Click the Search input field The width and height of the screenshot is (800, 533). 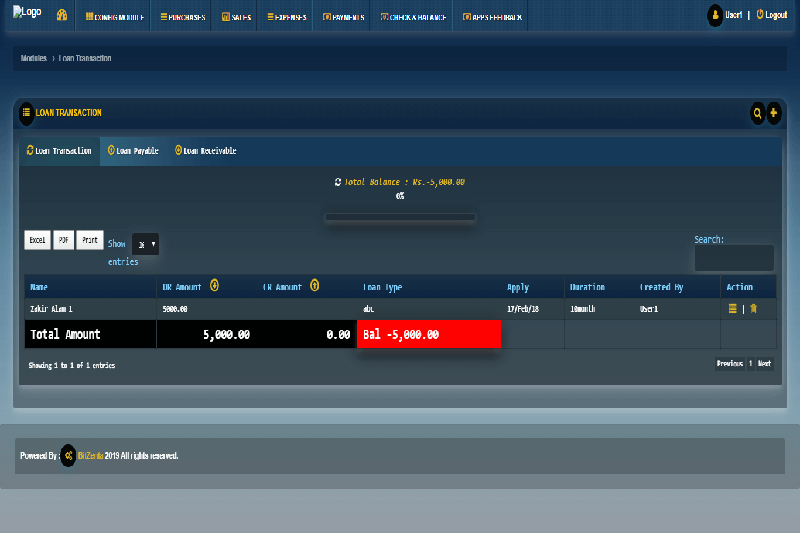tap(734, 258)
